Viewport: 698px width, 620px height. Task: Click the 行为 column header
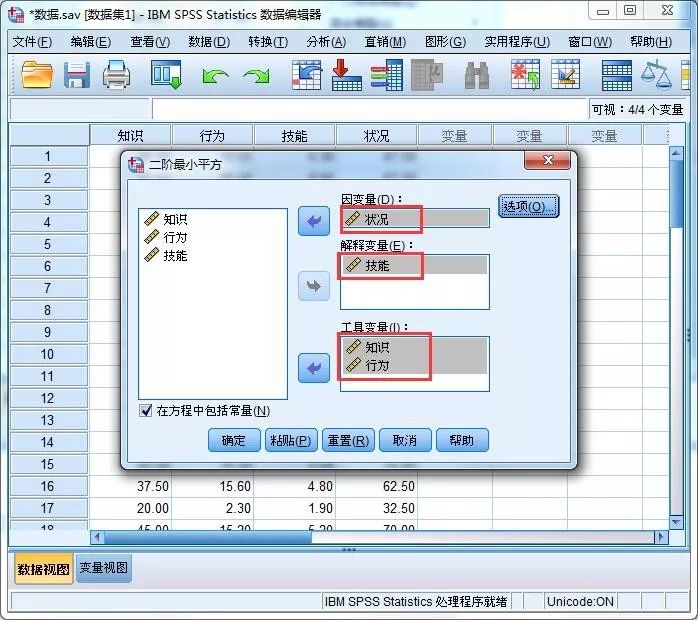pos(212,135)
